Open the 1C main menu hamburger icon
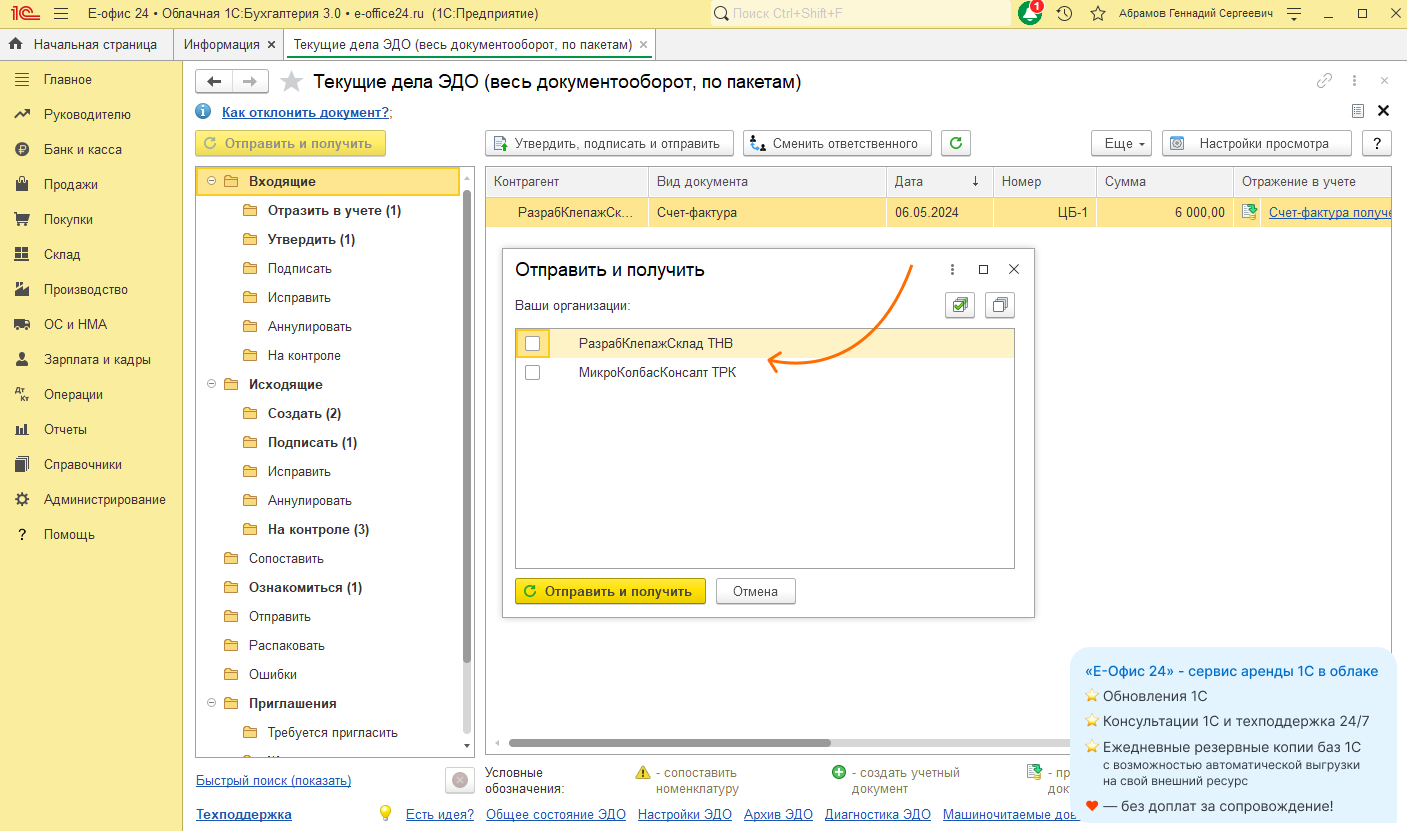 click(60, 14)
